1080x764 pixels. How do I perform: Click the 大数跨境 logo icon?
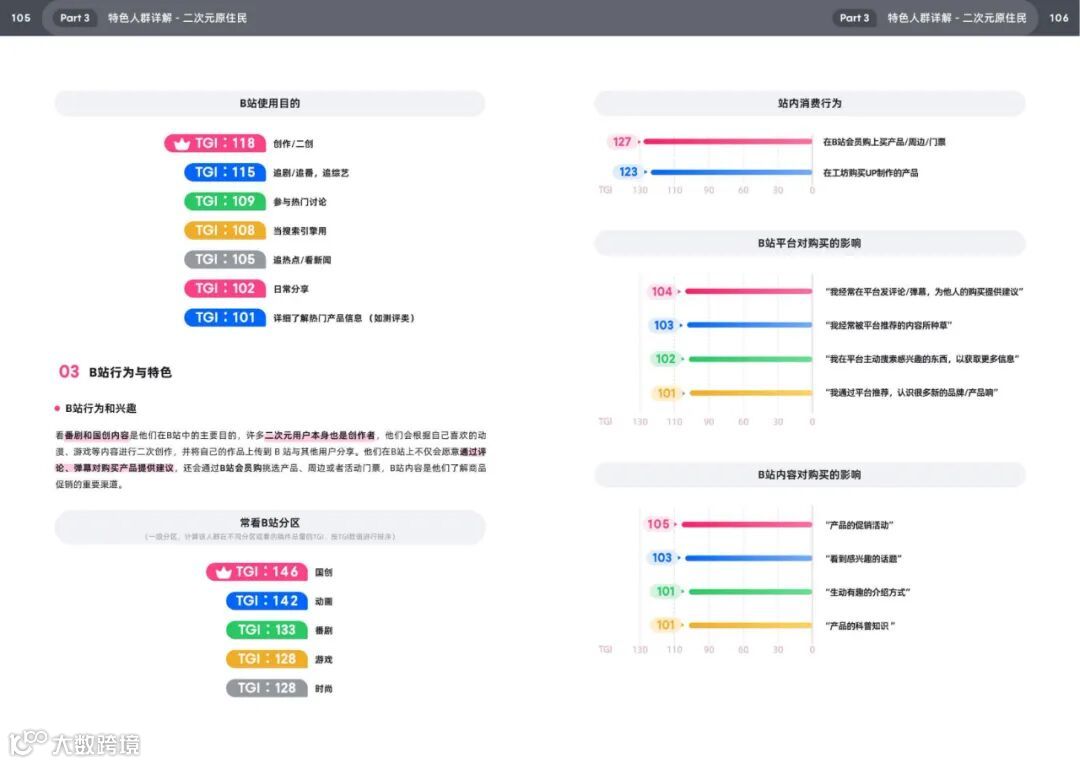coord(28,743)
